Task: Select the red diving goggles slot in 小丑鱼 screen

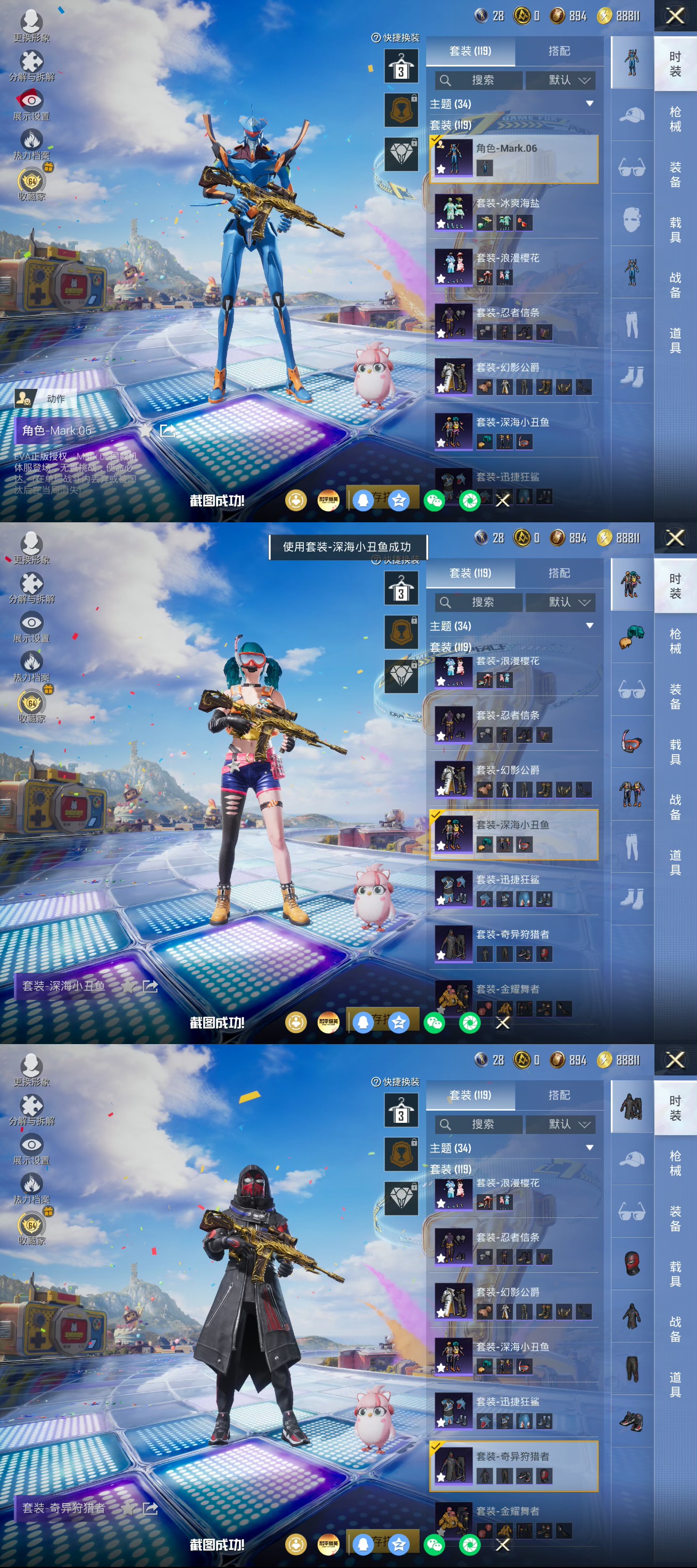Action: [632, 741]
